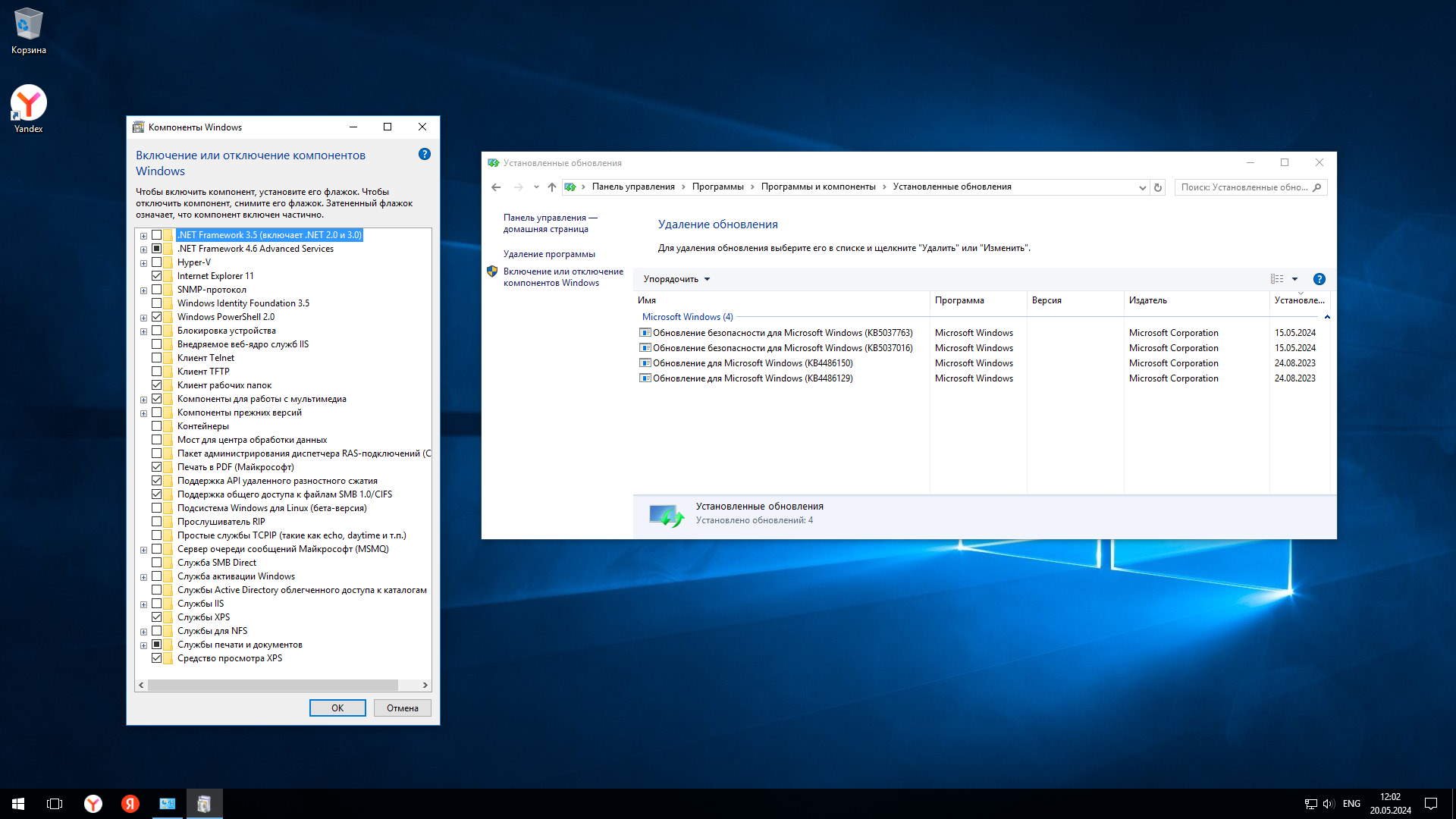Expand the IIS services tree node
This screenshot has width=1456, height=819.
click(x=143, y=604)
